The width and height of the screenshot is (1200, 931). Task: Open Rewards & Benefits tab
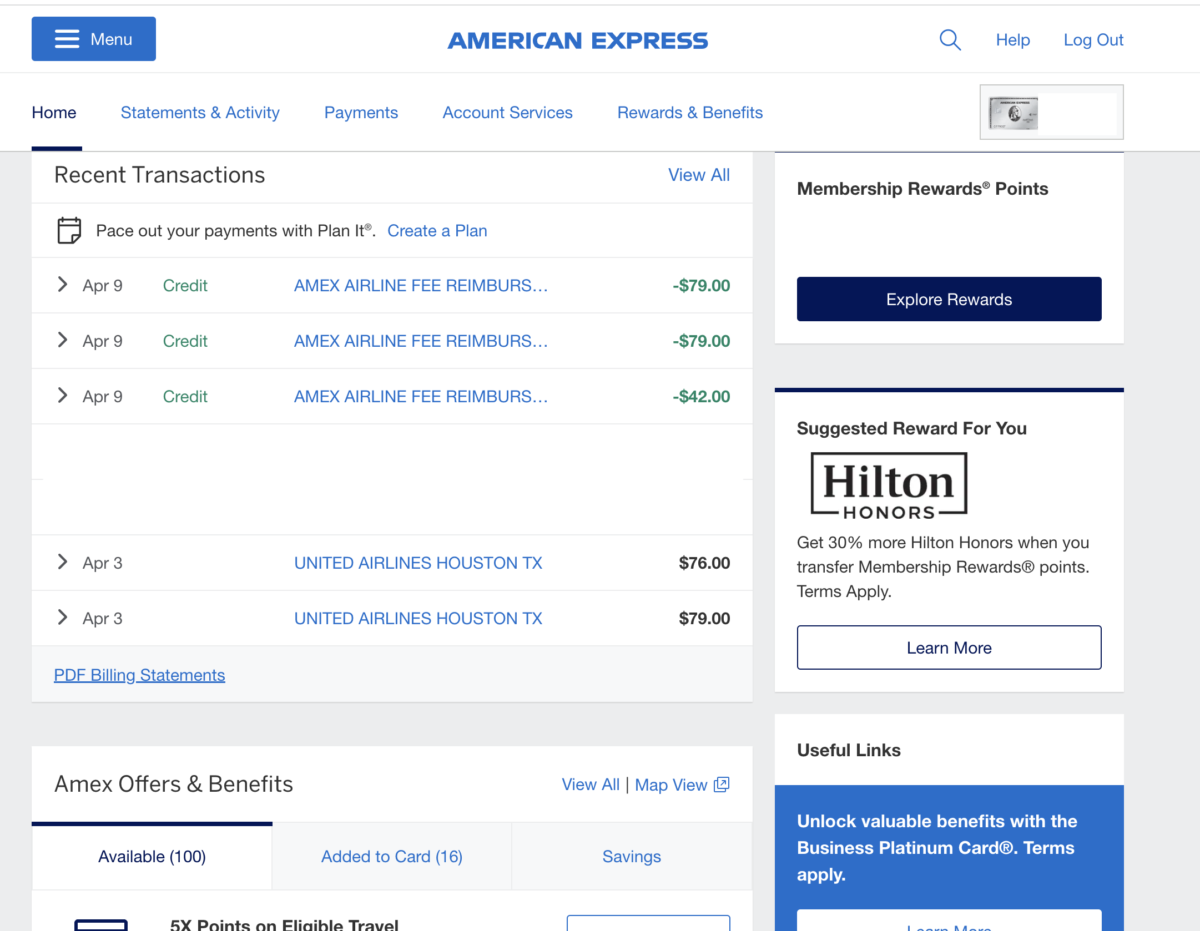tap(690, 113)
